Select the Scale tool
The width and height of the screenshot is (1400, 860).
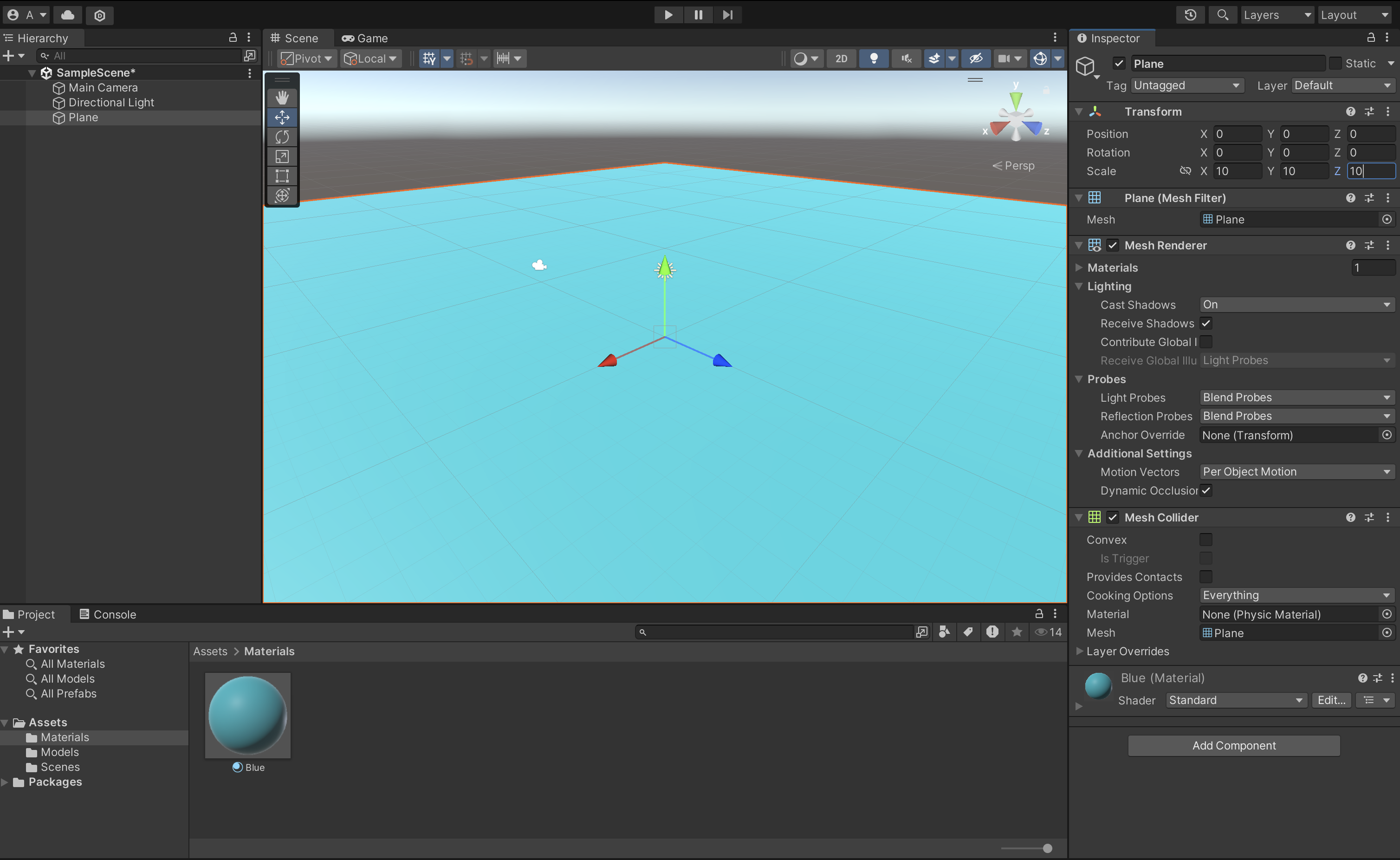pos(282,156)
